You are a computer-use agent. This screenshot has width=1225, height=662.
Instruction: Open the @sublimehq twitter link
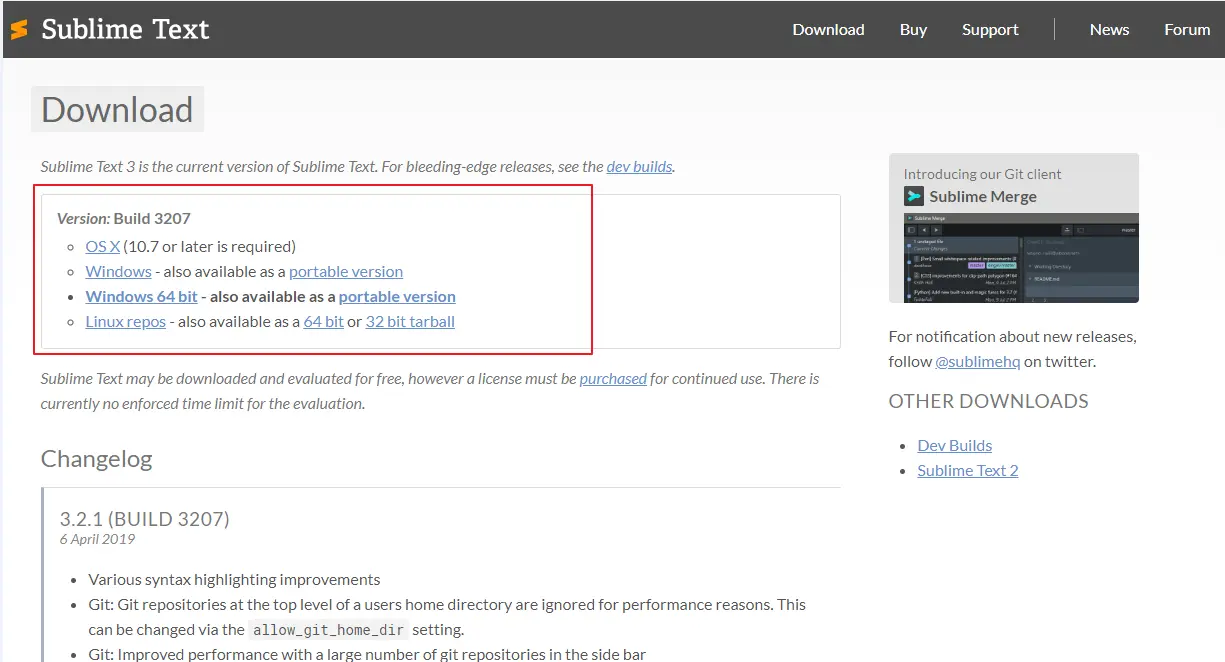tap(978, 361)
